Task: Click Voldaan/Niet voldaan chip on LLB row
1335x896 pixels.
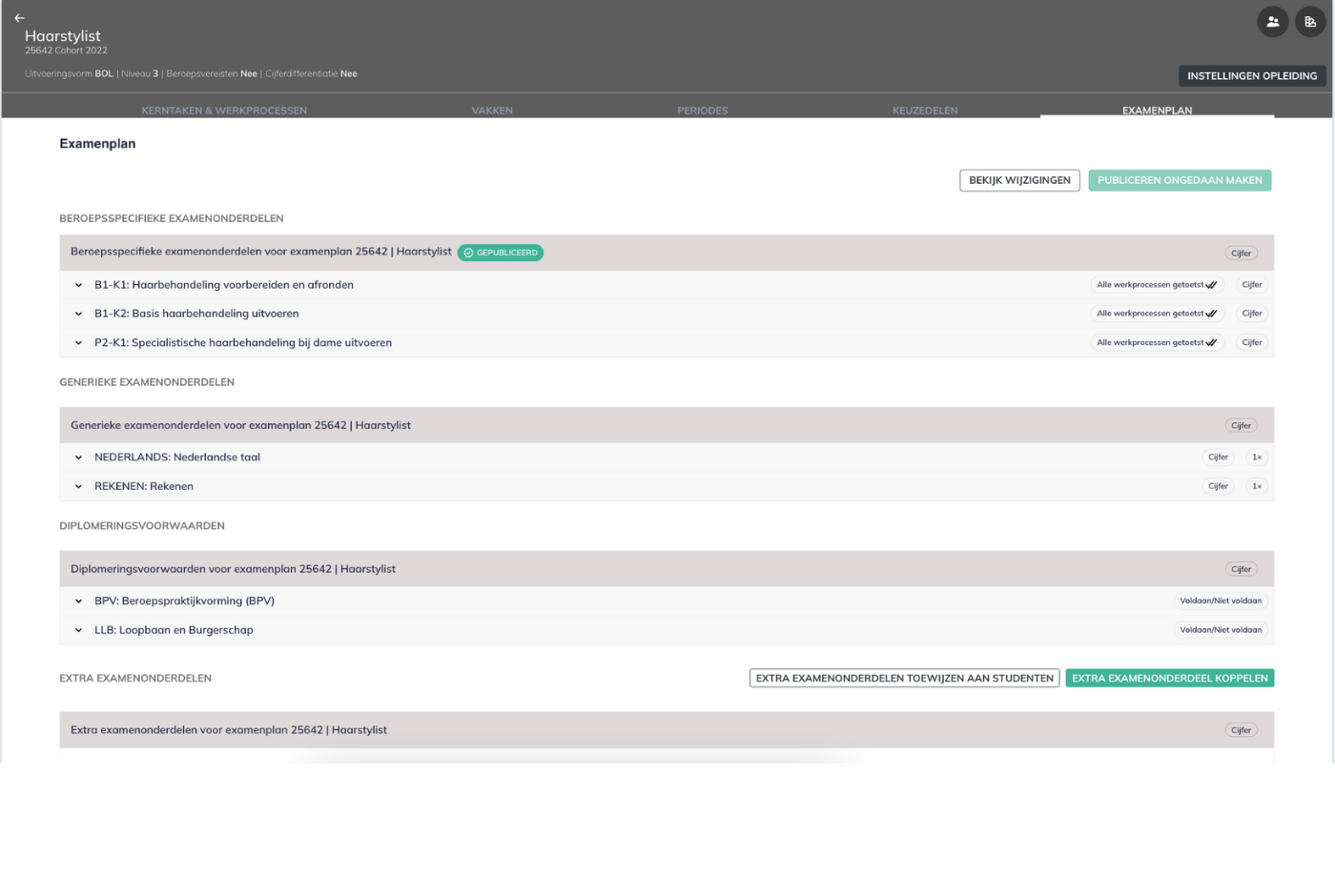Action: [1221, 630]
